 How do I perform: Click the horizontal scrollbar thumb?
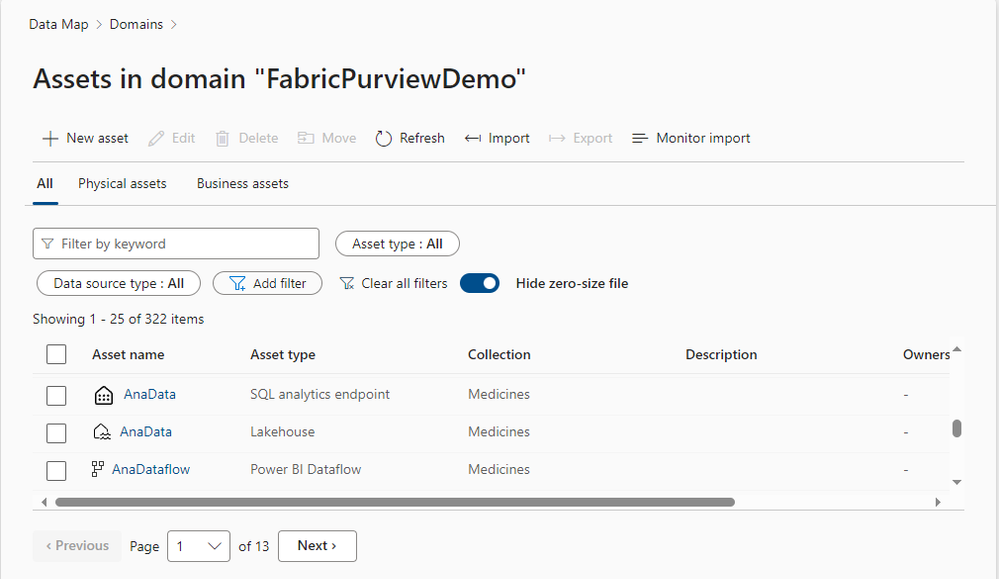pyautogui.click(x=395, y=502)
